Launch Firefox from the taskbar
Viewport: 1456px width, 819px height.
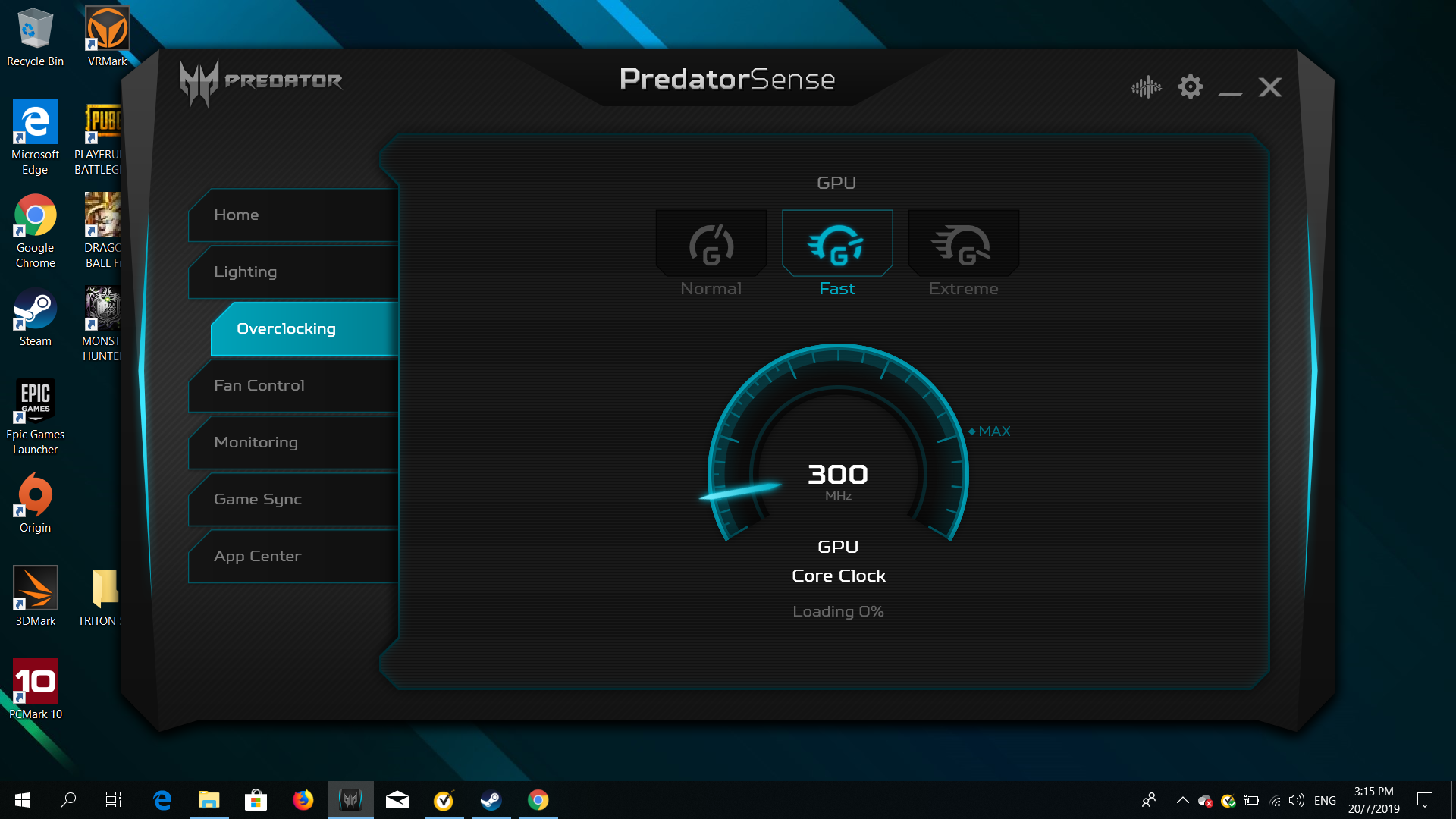tap(303, 800)
